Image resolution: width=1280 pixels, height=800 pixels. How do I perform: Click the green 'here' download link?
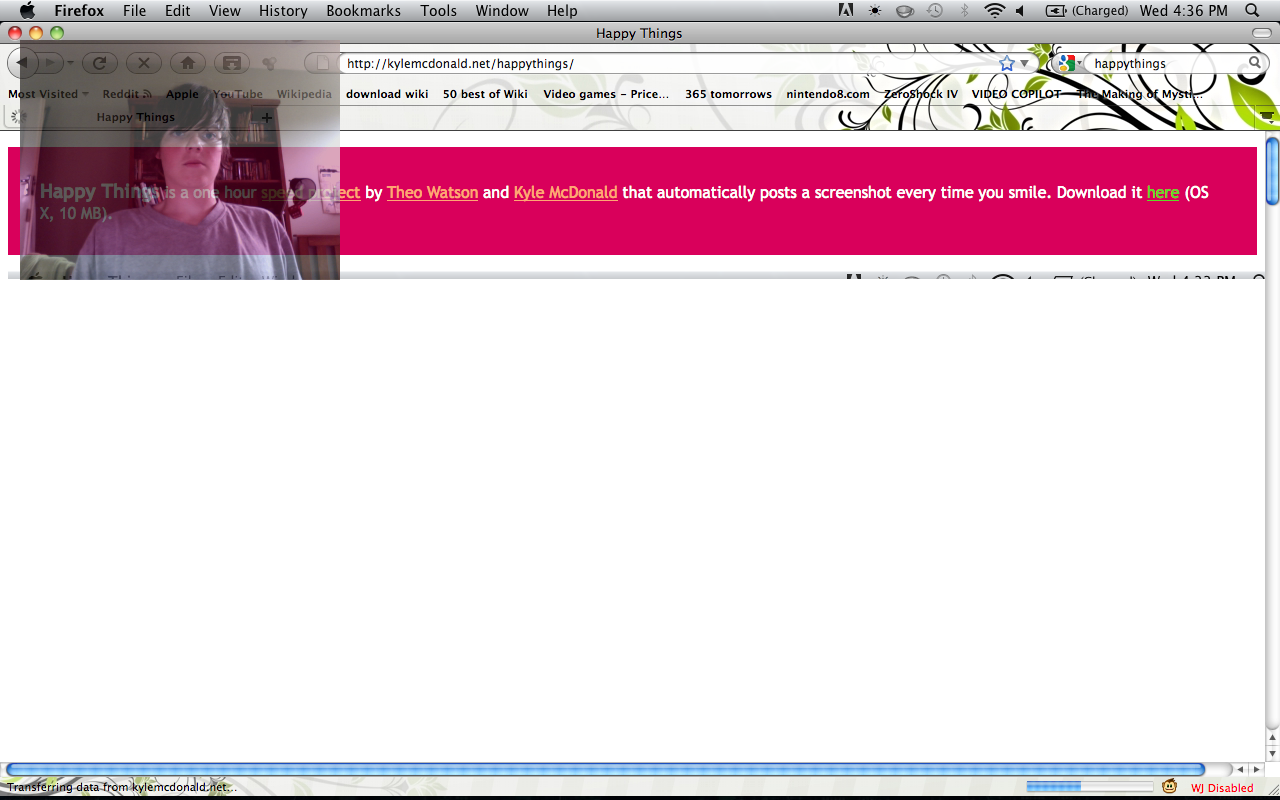[1162, 192]
